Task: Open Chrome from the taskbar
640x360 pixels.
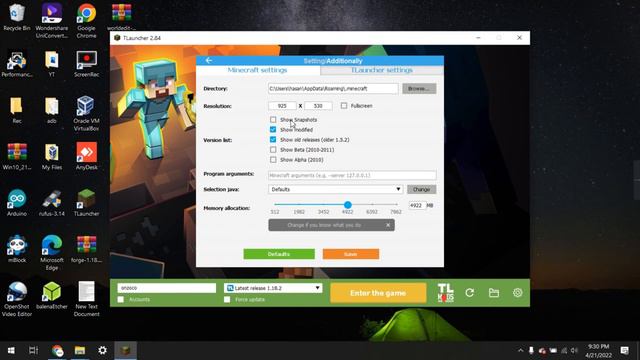Action: (57, 350)
